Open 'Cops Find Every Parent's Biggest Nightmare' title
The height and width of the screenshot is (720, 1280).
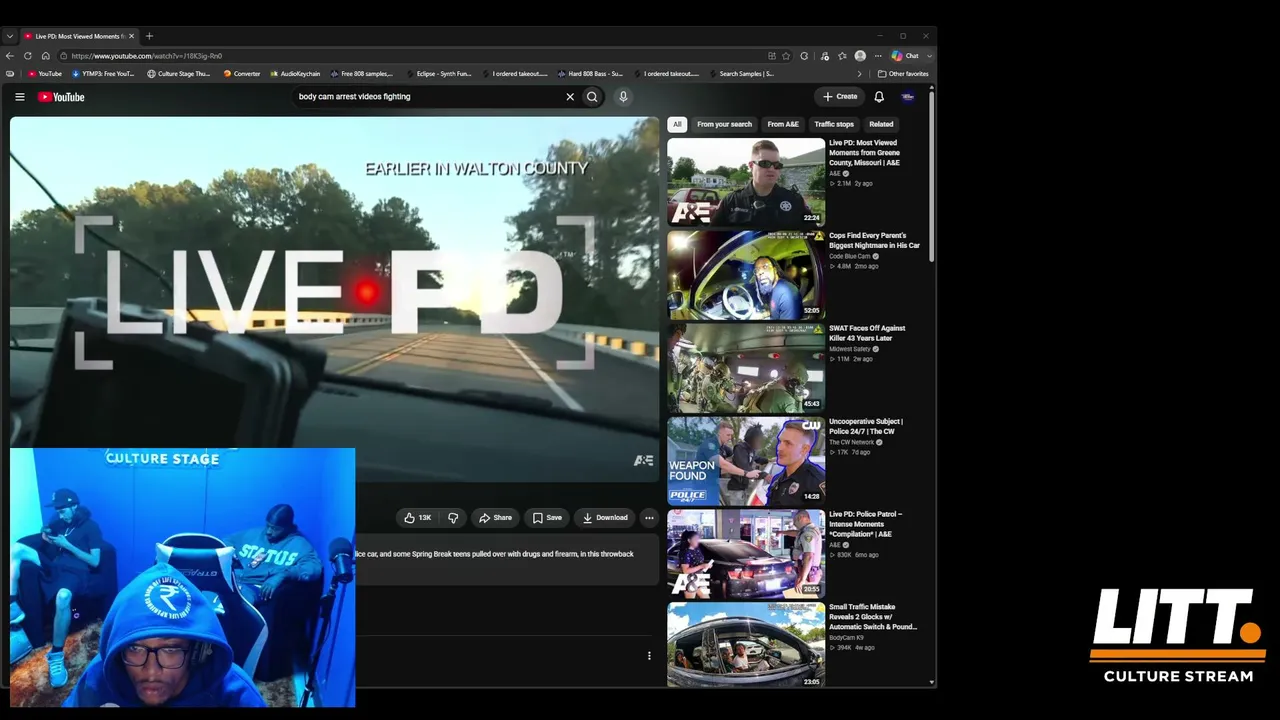(874, 240)
